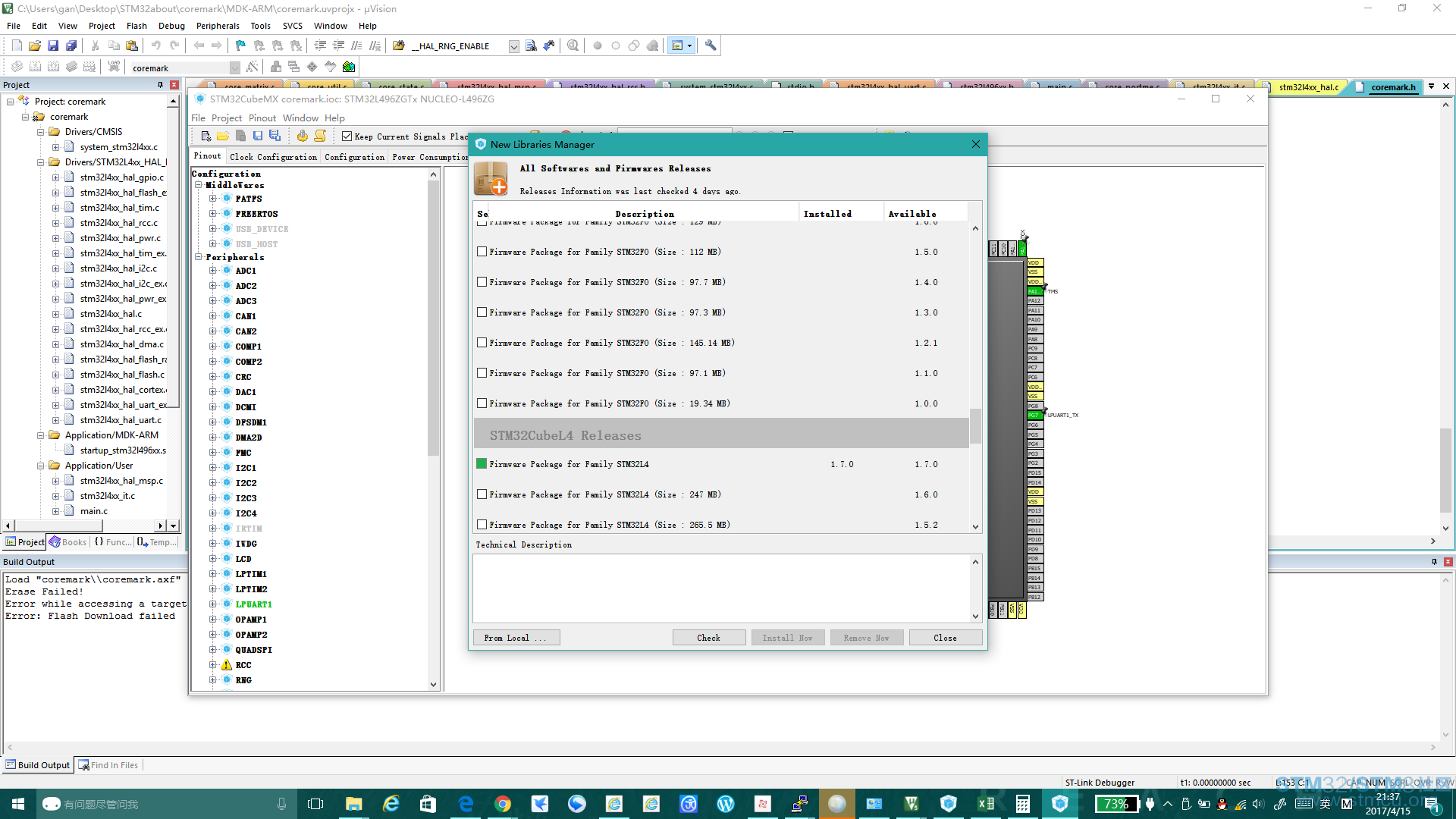Click the Save All icon in µVision
This screenshot has height=819, width=1456.
pos(71,45)
